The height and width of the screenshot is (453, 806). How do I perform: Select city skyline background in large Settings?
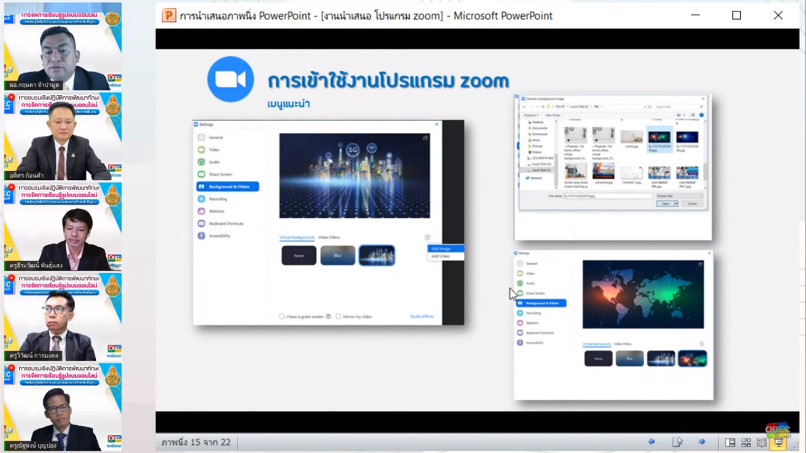377,256
